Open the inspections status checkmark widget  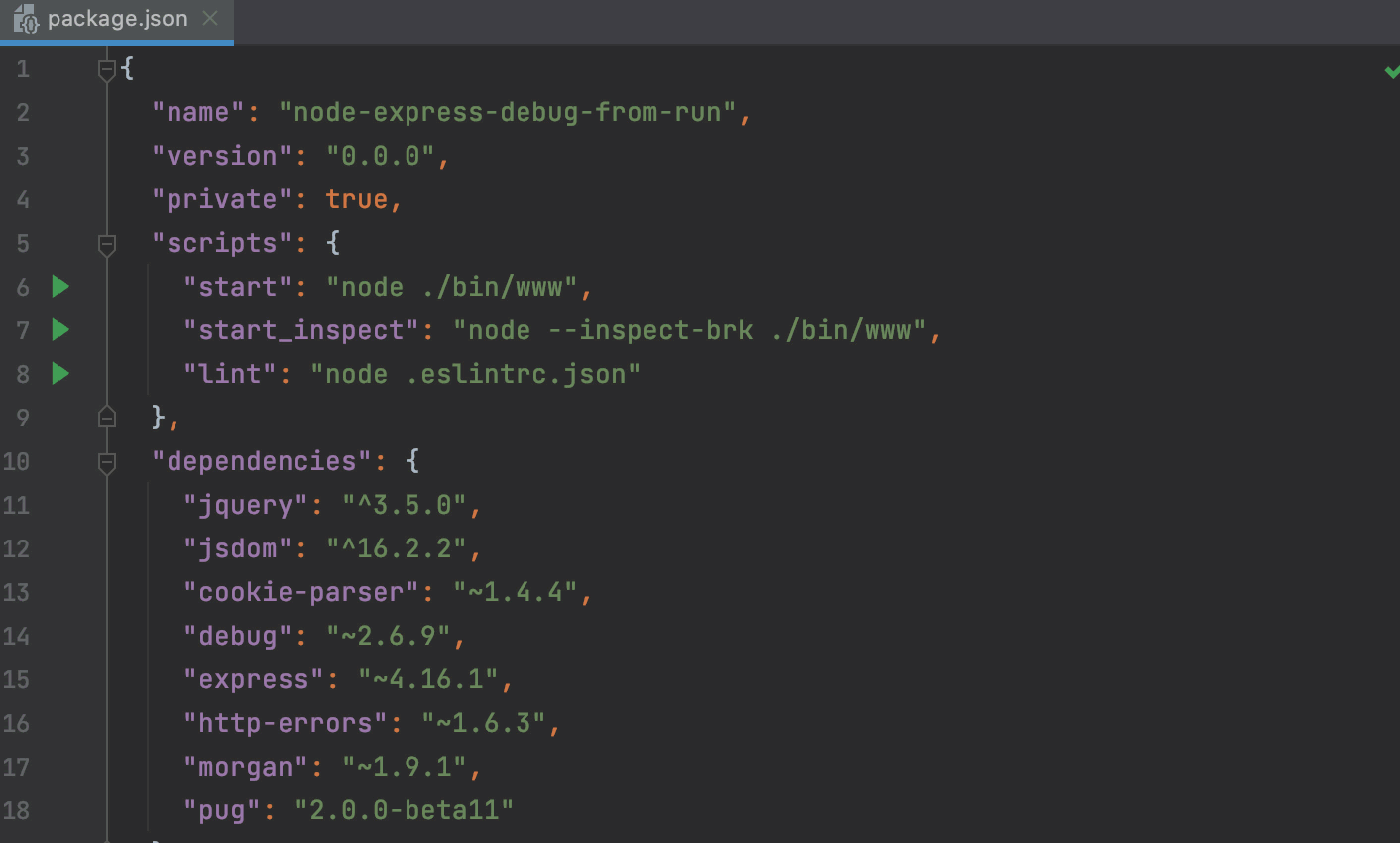tap(1392, 71)
